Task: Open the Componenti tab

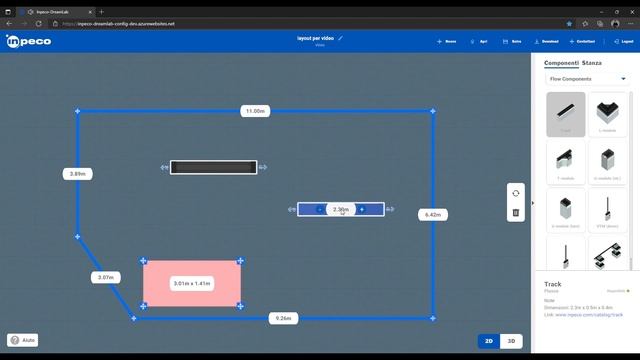Action: 561,63
